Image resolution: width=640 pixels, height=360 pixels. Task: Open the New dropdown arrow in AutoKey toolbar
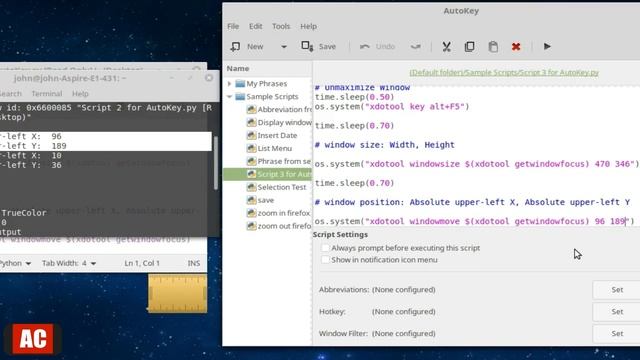click(x=284, y=47)
